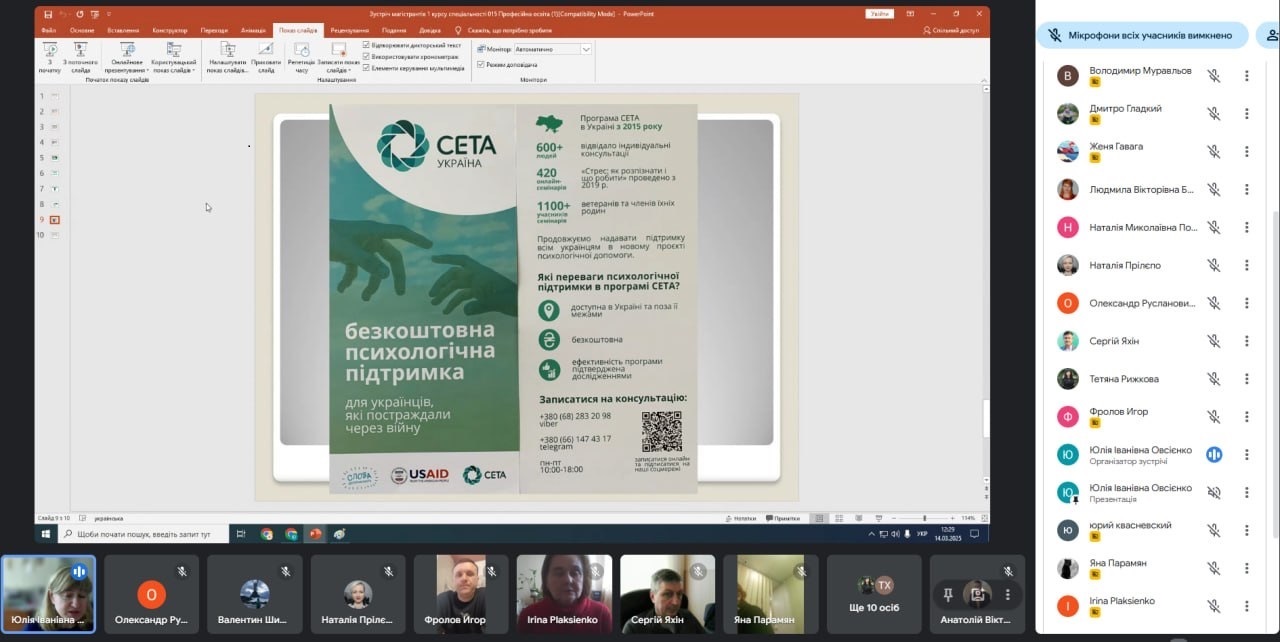This screenshot has width=1280, height=642.
Task: Open the options menu for Яна Парамян in list
Action: click(1246, 568)
